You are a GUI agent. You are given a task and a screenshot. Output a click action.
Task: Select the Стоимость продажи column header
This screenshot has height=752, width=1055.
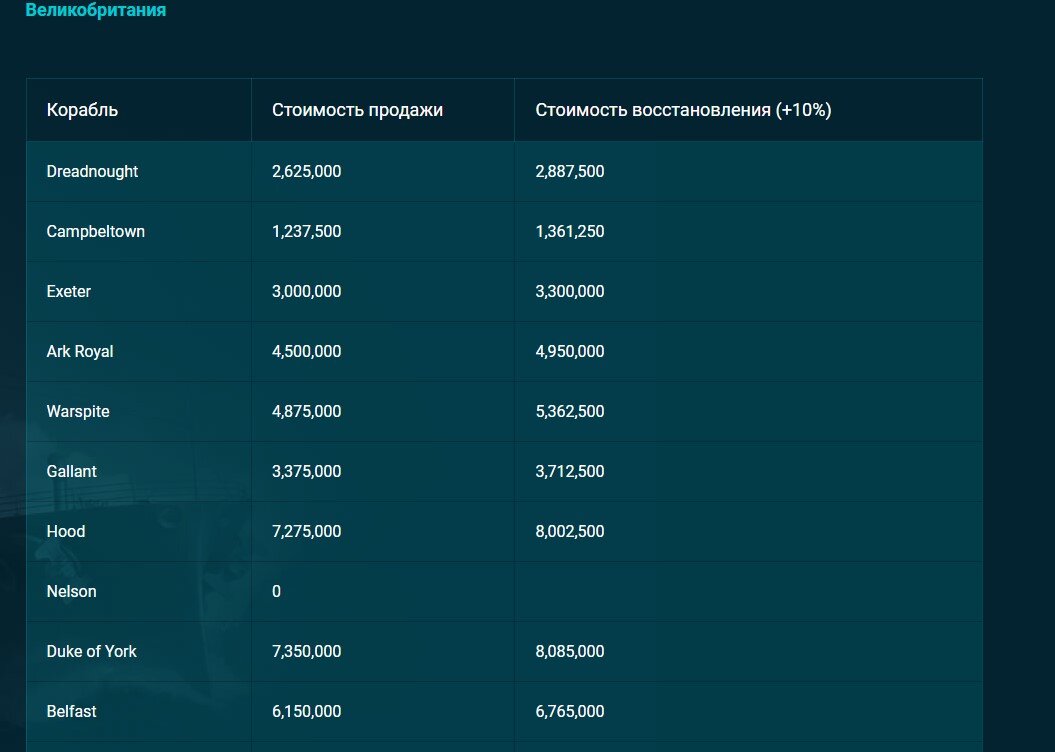(357, 110)
